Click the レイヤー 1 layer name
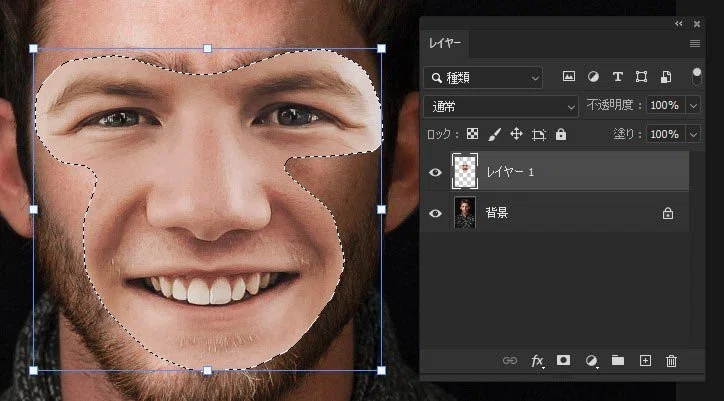The width and height of the screenshot is (724, 401). click(x=510, y=172)
